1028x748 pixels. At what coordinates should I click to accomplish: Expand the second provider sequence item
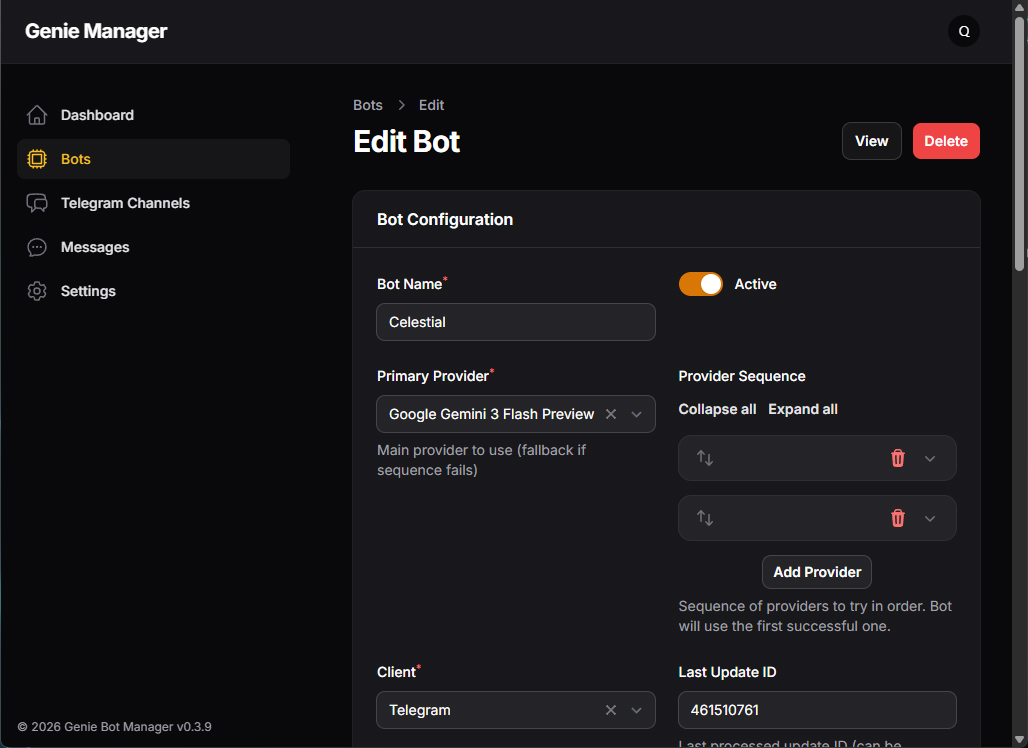[930, 518]
